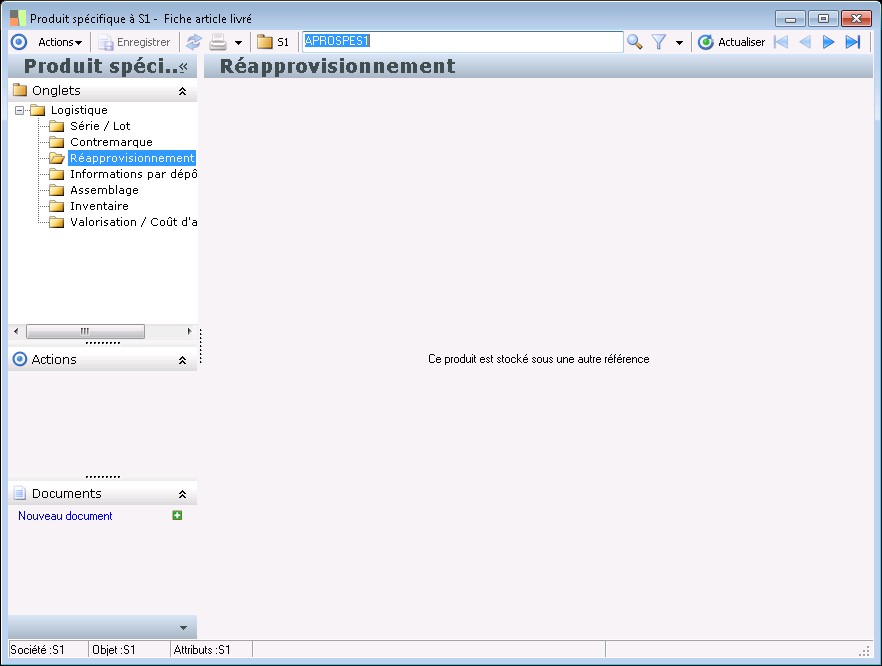Click the Société :S1 status bar entry
Viewport: 882px width, 666px height.
(37, 650)
